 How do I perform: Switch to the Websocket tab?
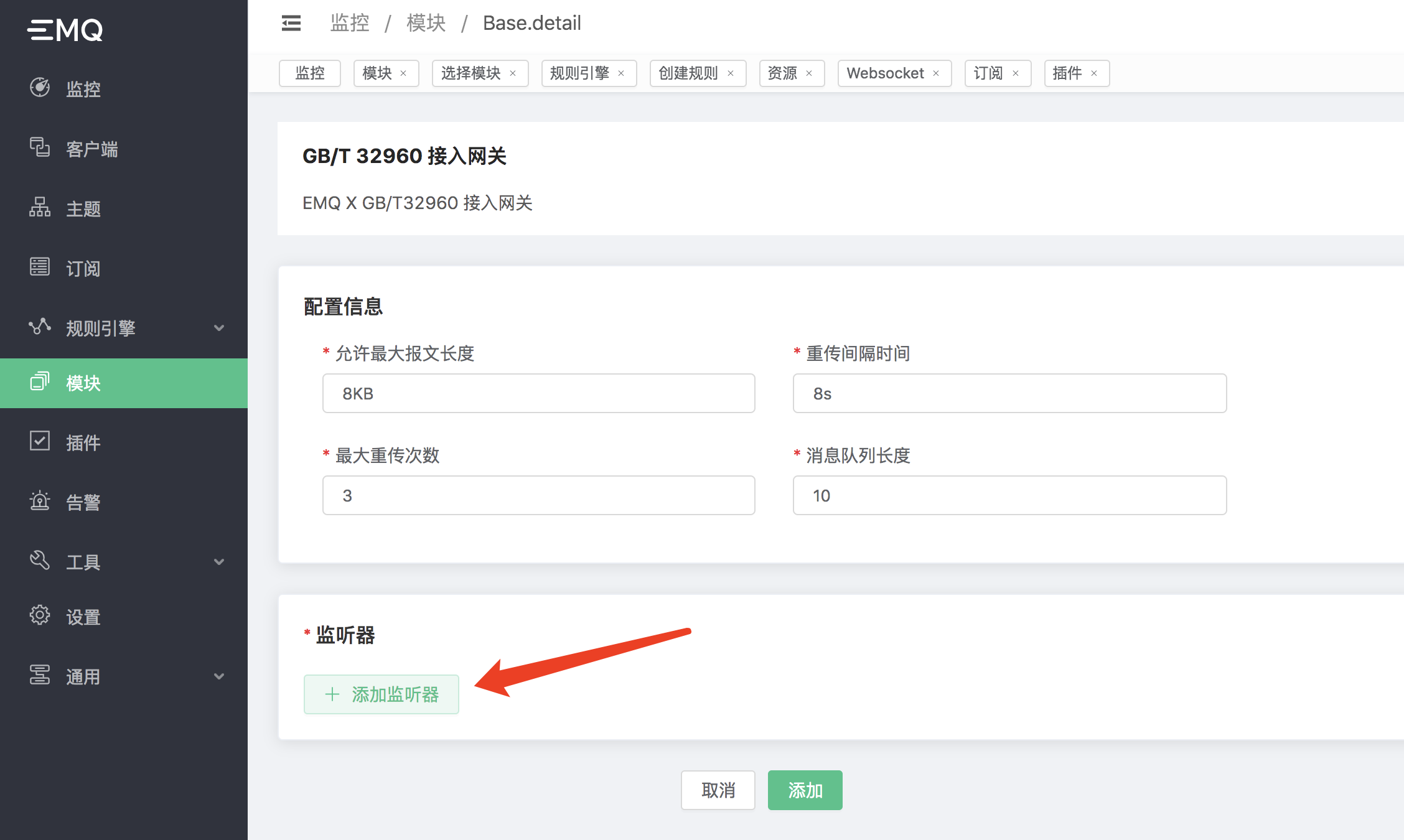click(x=885, y=73)
